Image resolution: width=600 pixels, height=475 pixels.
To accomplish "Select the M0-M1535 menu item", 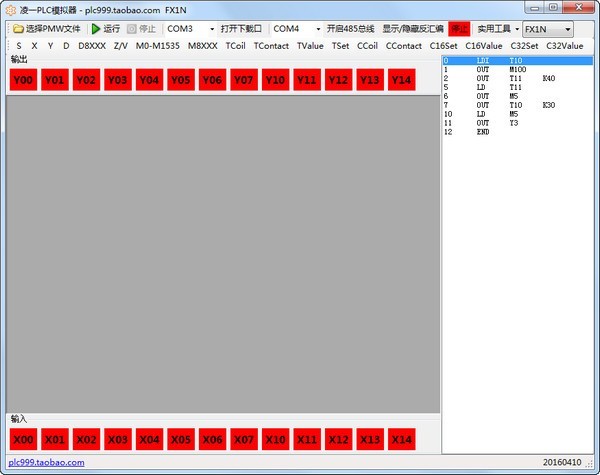I will pos(158,46).
